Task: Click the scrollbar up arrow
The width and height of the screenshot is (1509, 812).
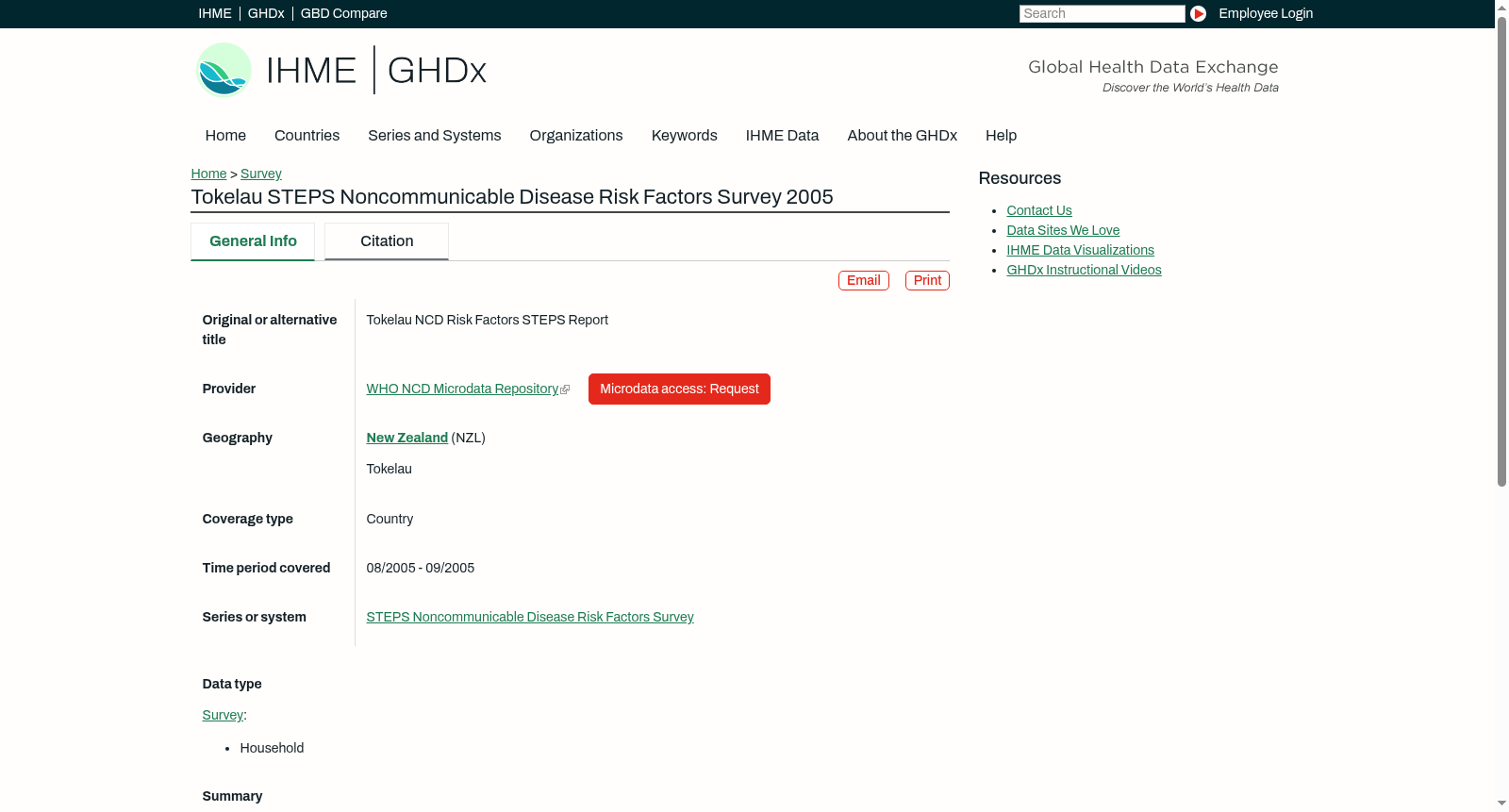Action: coord(1501,7)
